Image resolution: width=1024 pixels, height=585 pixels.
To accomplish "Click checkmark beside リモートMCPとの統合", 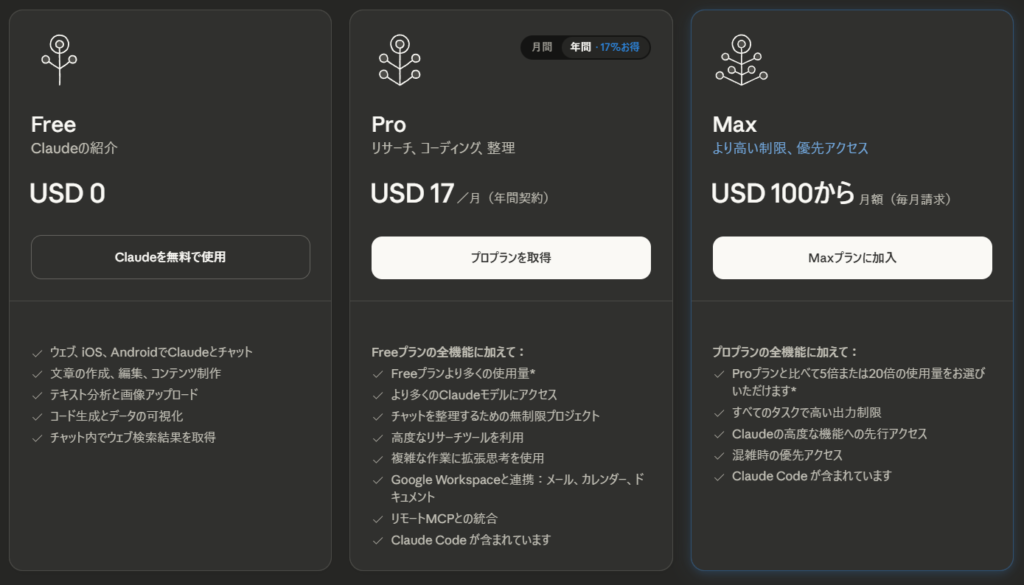I will [378, 519].
